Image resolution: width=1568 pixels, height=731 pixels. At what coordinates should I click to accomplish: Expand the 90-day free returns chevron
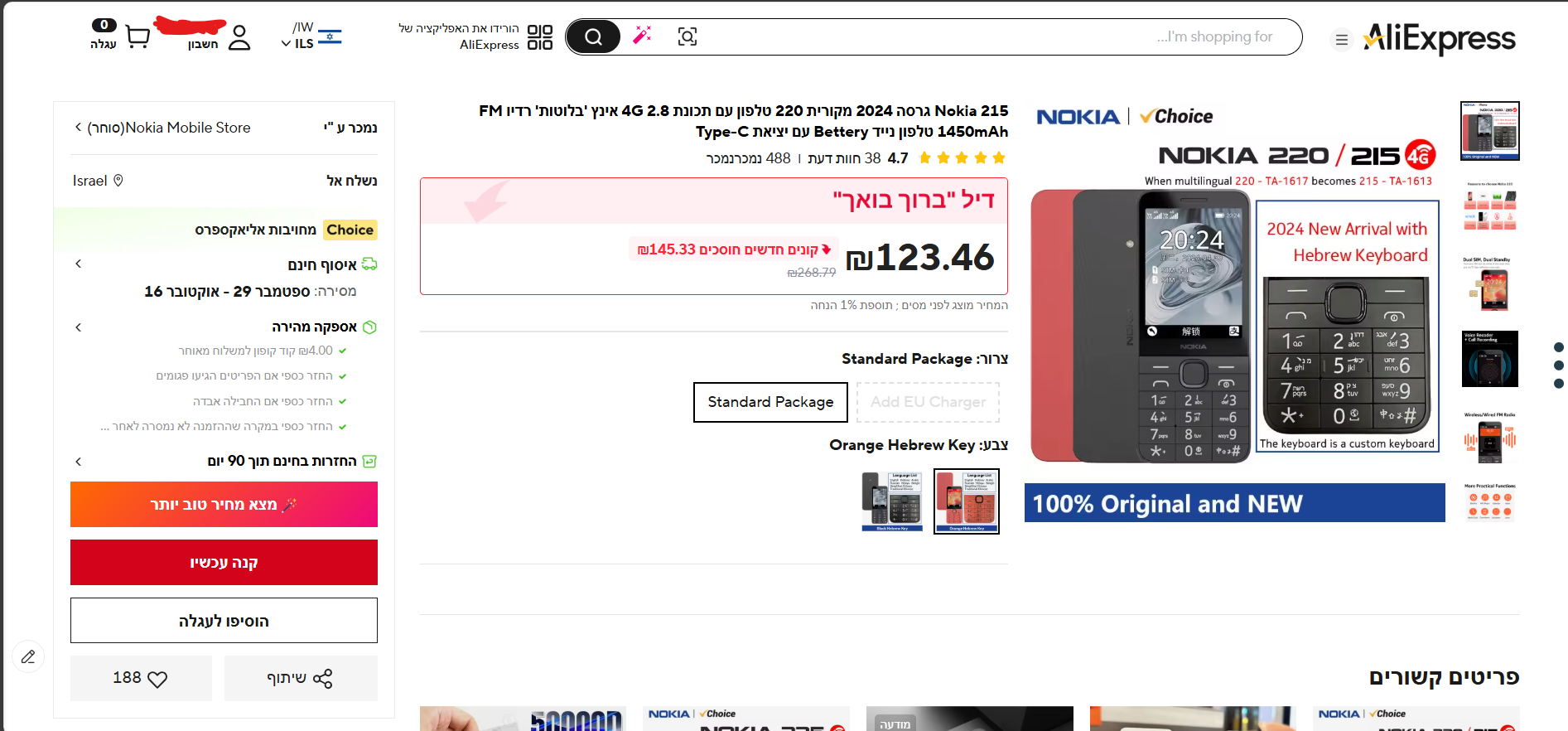79,462
